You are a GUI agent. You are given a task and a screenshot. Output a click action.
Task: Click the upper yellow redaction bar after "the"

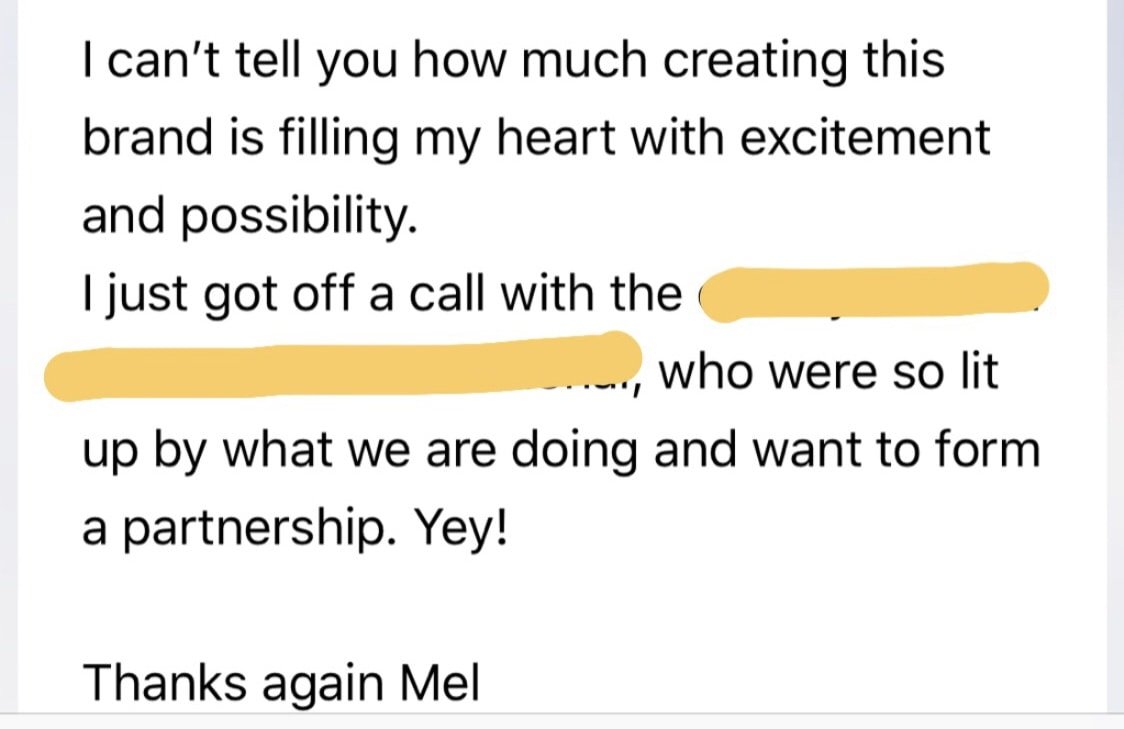click(875, 292)
